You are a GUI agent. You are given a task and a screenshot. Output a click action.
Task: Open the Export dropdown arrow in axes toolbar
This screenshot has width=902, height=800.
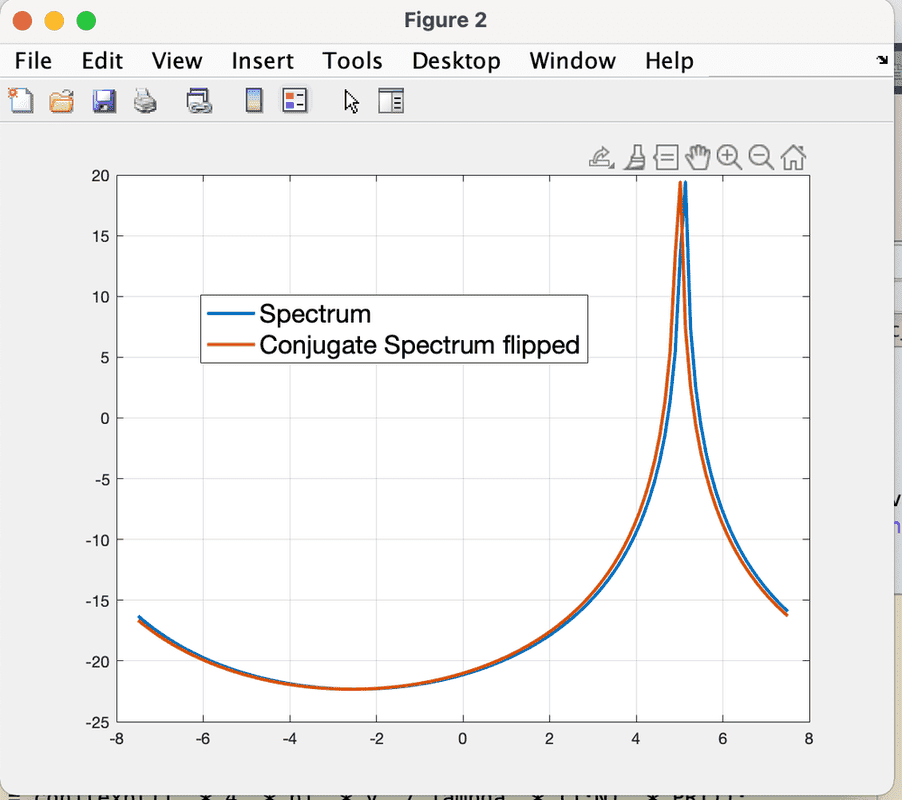click(611, 166)
